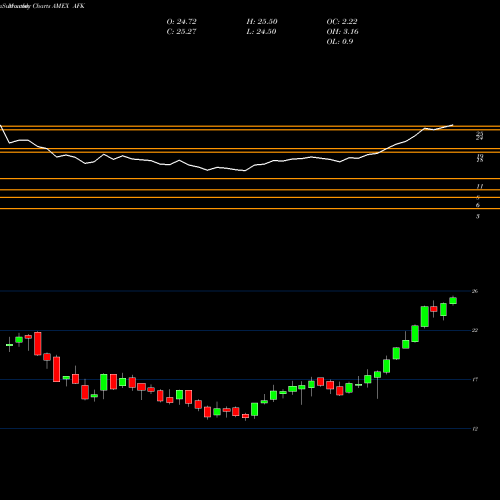Click the 22 price axis label
Viewport: 500px width, 500px height.
click(x=475, y=330)
